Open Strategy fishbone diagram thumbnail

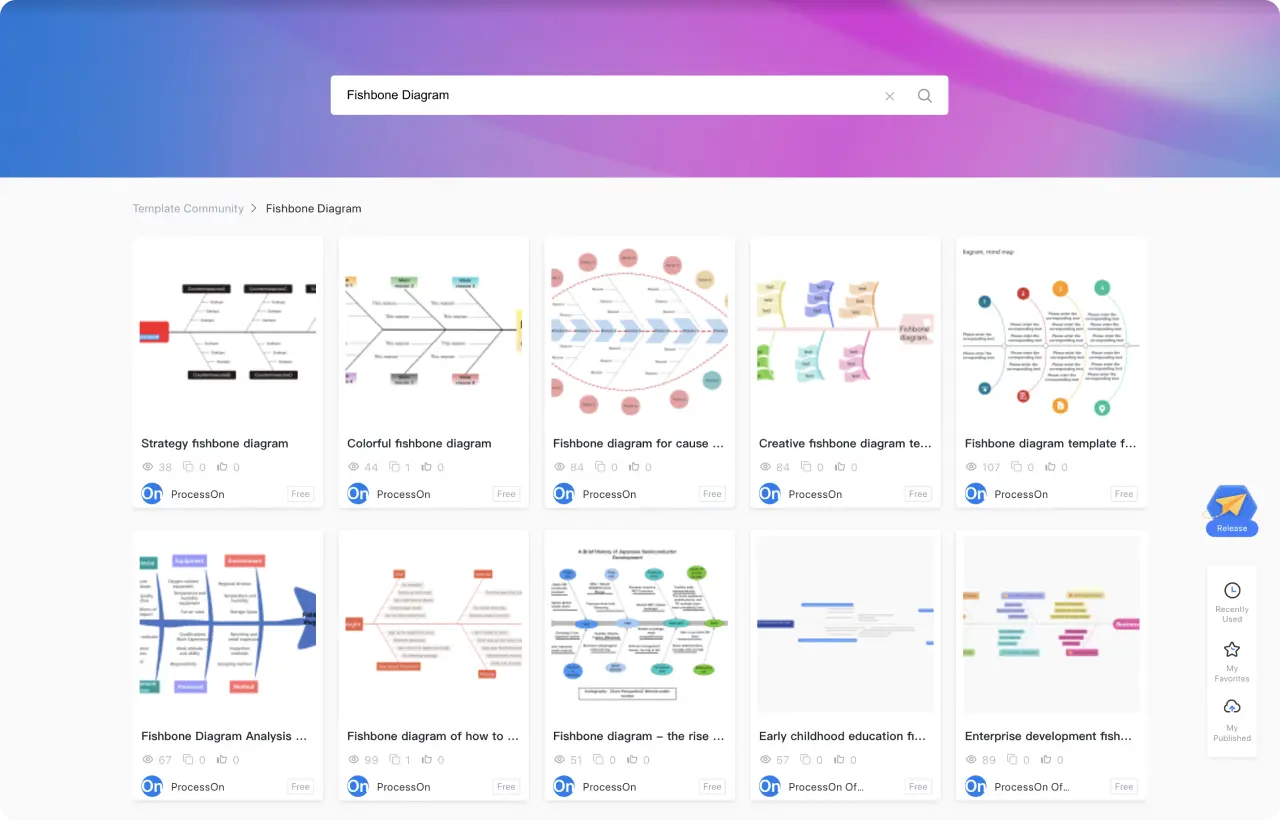tap(228, 332)
